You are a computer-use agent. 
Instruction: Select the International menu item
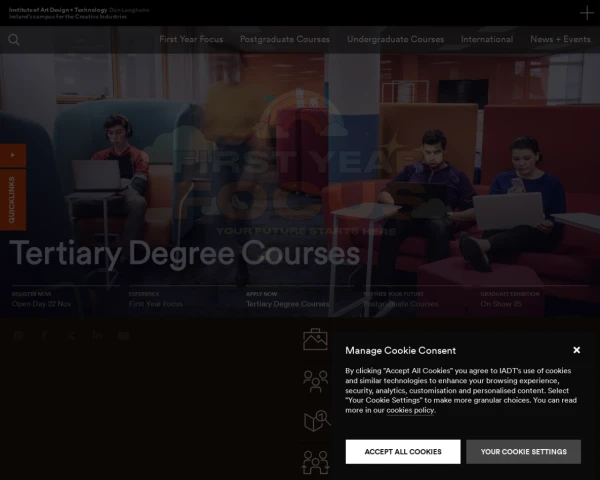(x=487, y=39)
